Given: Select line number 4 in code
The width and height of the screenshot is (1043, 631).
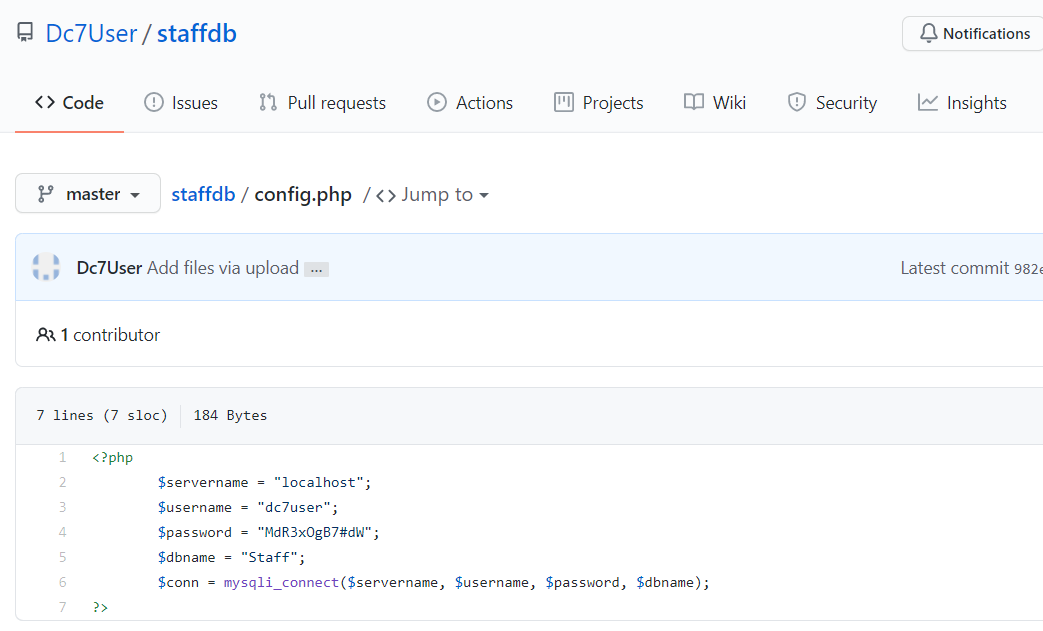Looking at the screenshot, I should tap(63, 532).
